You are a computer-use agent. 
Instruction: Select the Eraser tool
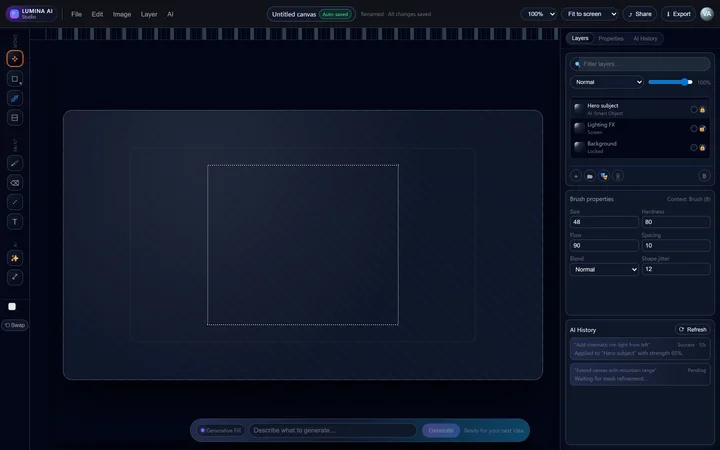pos(15,183)
